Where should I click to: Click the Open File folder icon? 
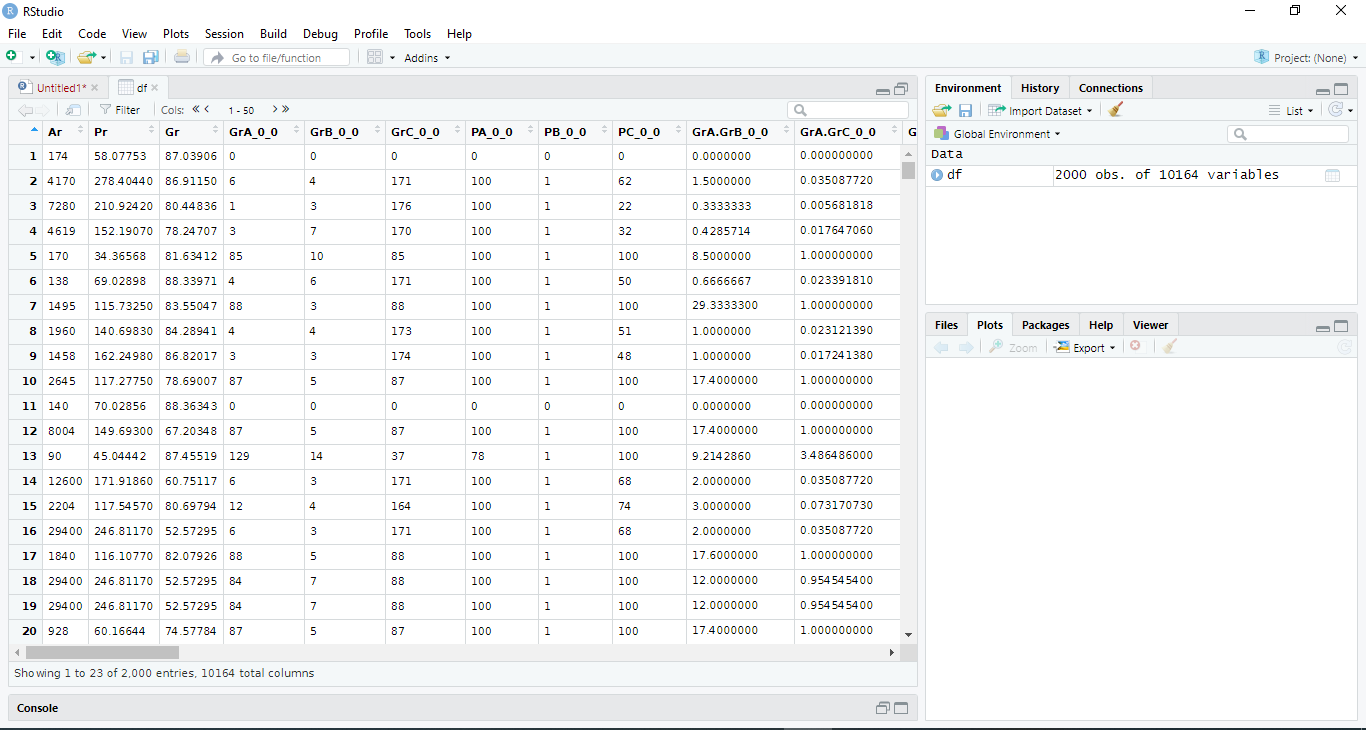(84, 57)
